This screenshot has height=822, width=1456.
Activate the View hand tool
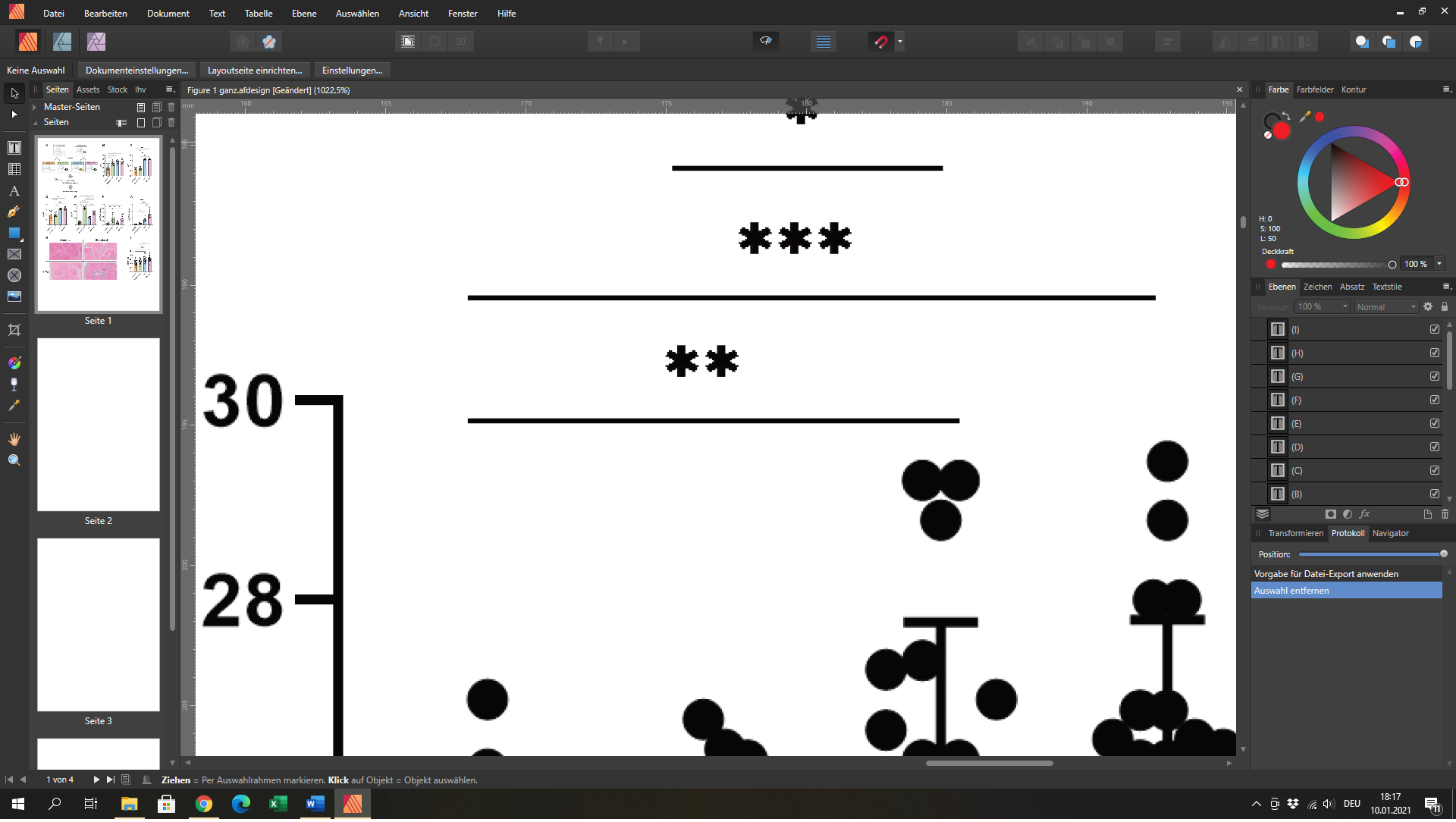[x=14, y=439]
